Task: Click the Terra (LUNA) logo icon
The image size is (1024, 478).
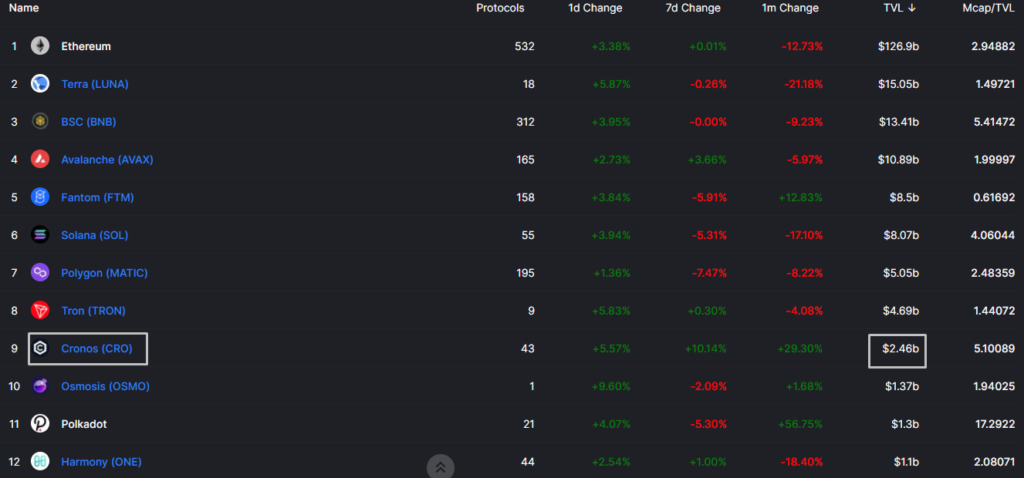Action: [x=40, y=84]
